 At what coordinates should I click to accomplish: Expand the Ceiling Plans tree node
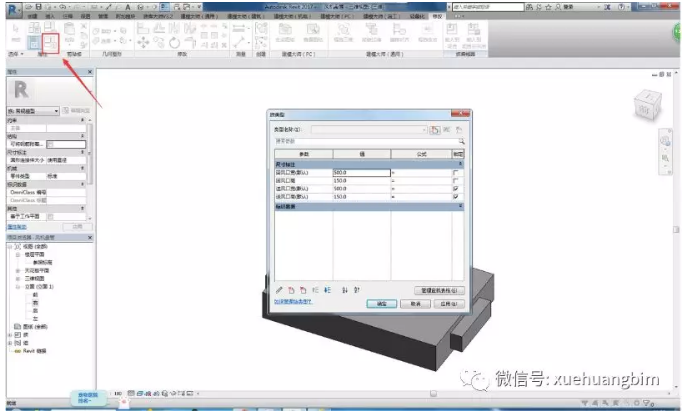[18, 271]
